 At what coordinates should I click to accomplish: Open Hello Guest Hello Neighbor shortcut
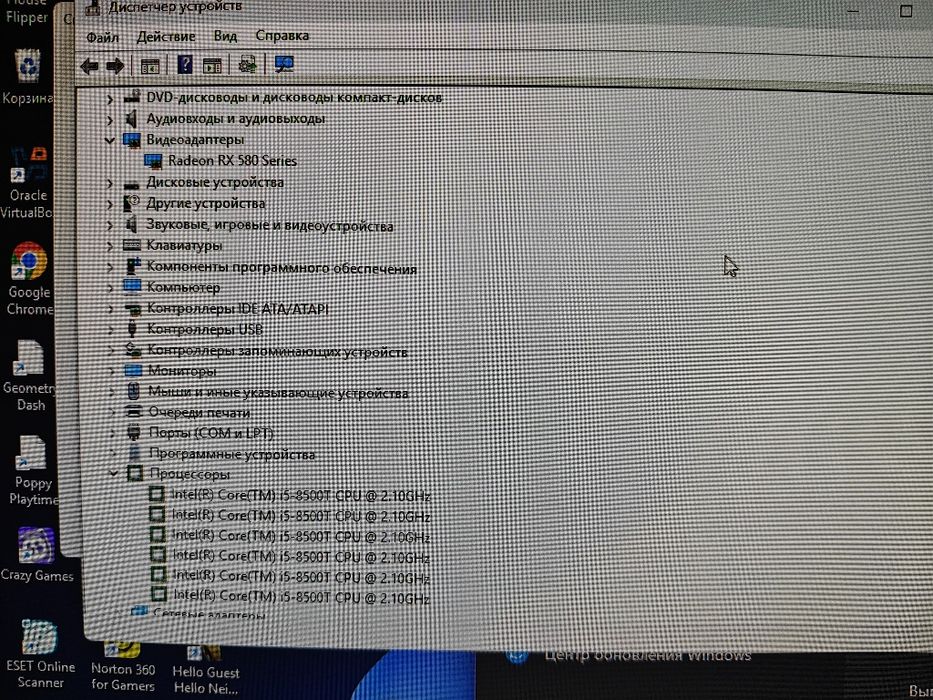click(205, 670)
